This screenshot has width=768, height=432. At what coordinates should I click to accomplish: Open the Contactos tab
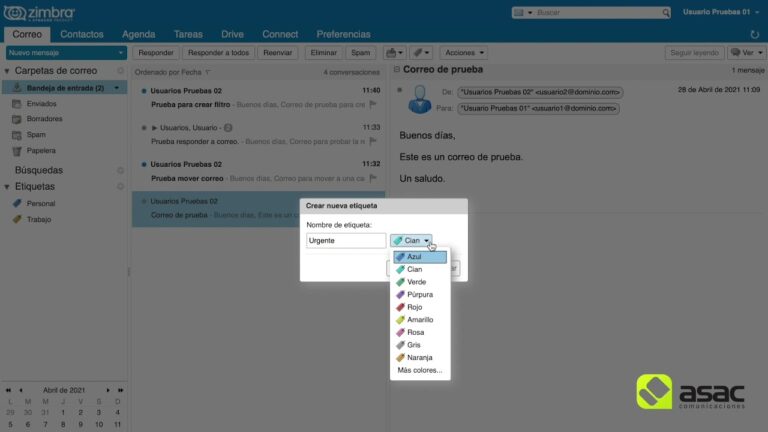coord(82,34)
